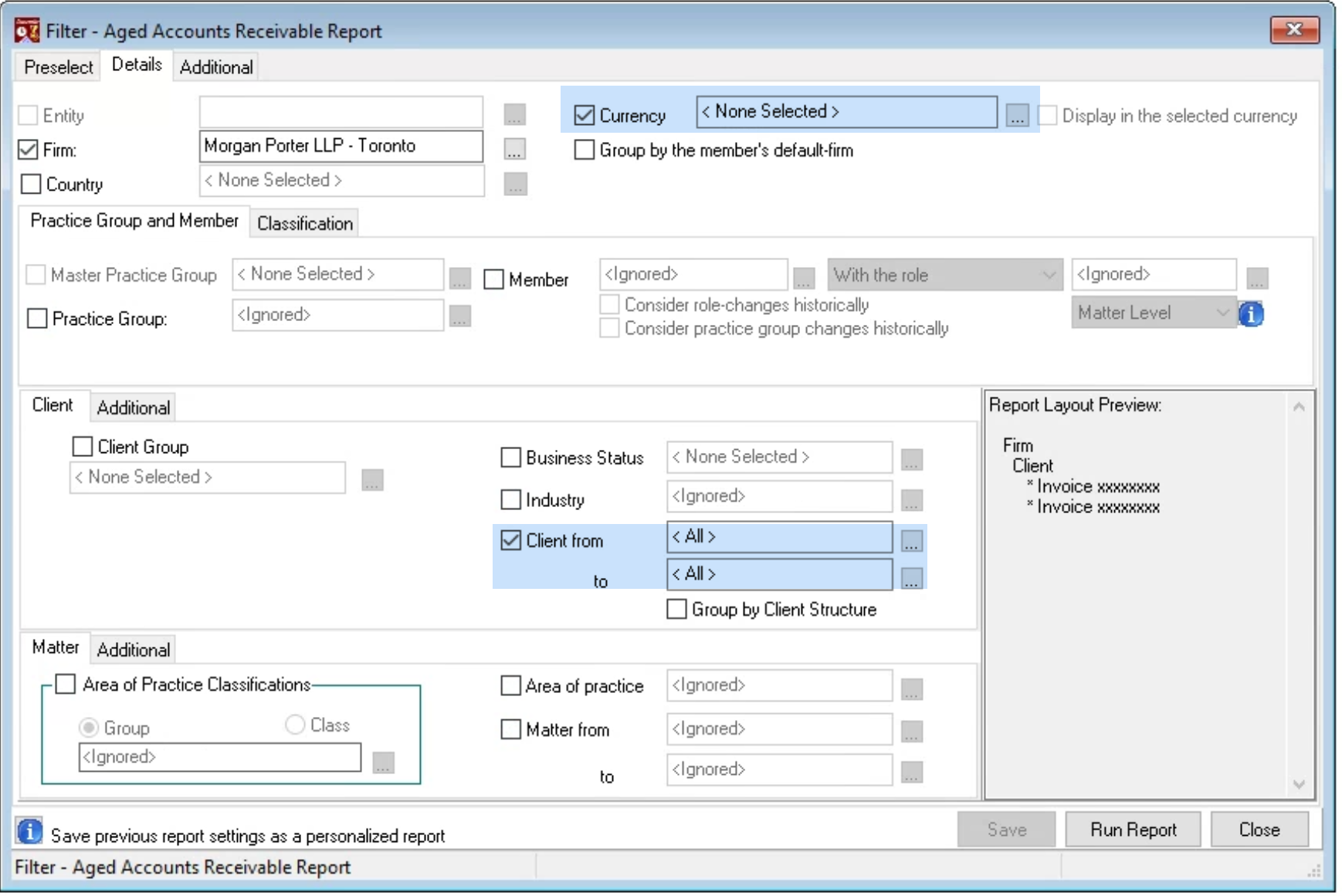Click the Close button at bottom
The width and height of the screenshot is (1342, 896).
pos(1259,830)
